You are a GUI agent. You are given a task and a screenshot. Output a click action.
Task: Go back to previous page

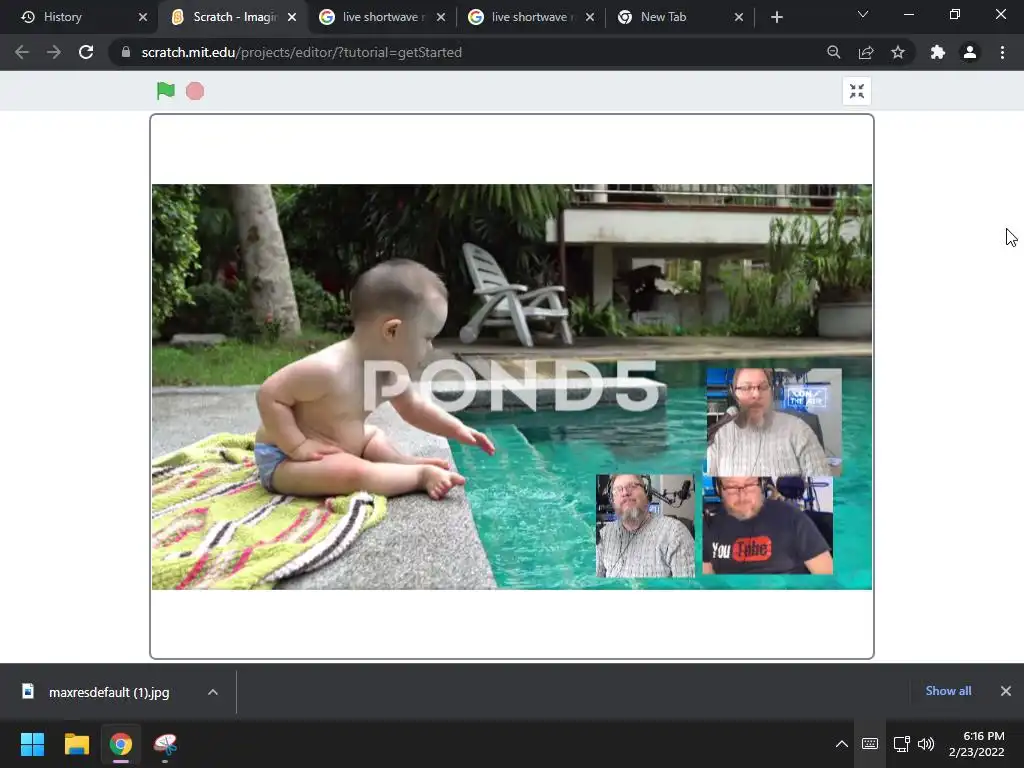click(22, 52)
